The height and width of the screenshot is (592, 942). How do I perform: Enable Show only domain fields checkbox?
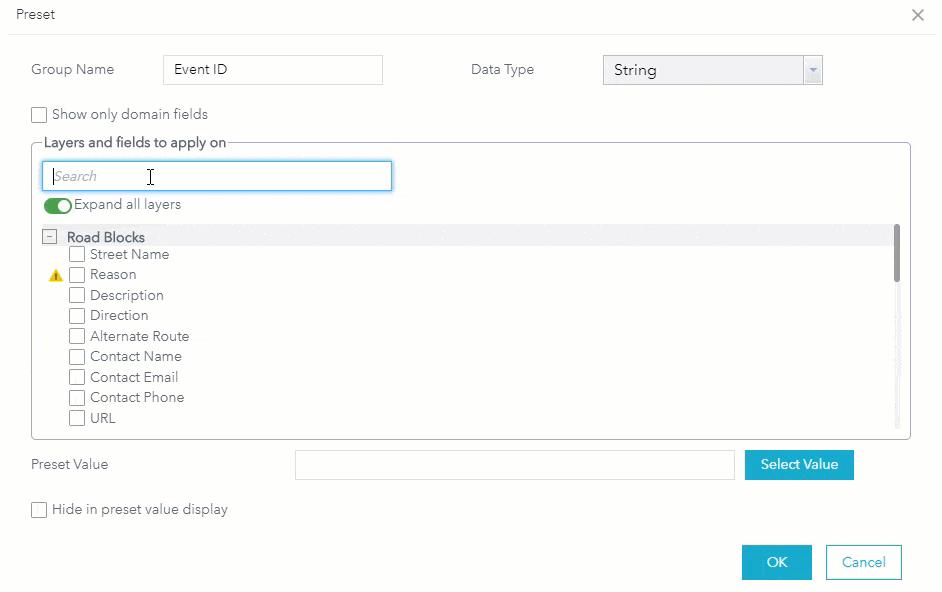click(x=39, y=115)
